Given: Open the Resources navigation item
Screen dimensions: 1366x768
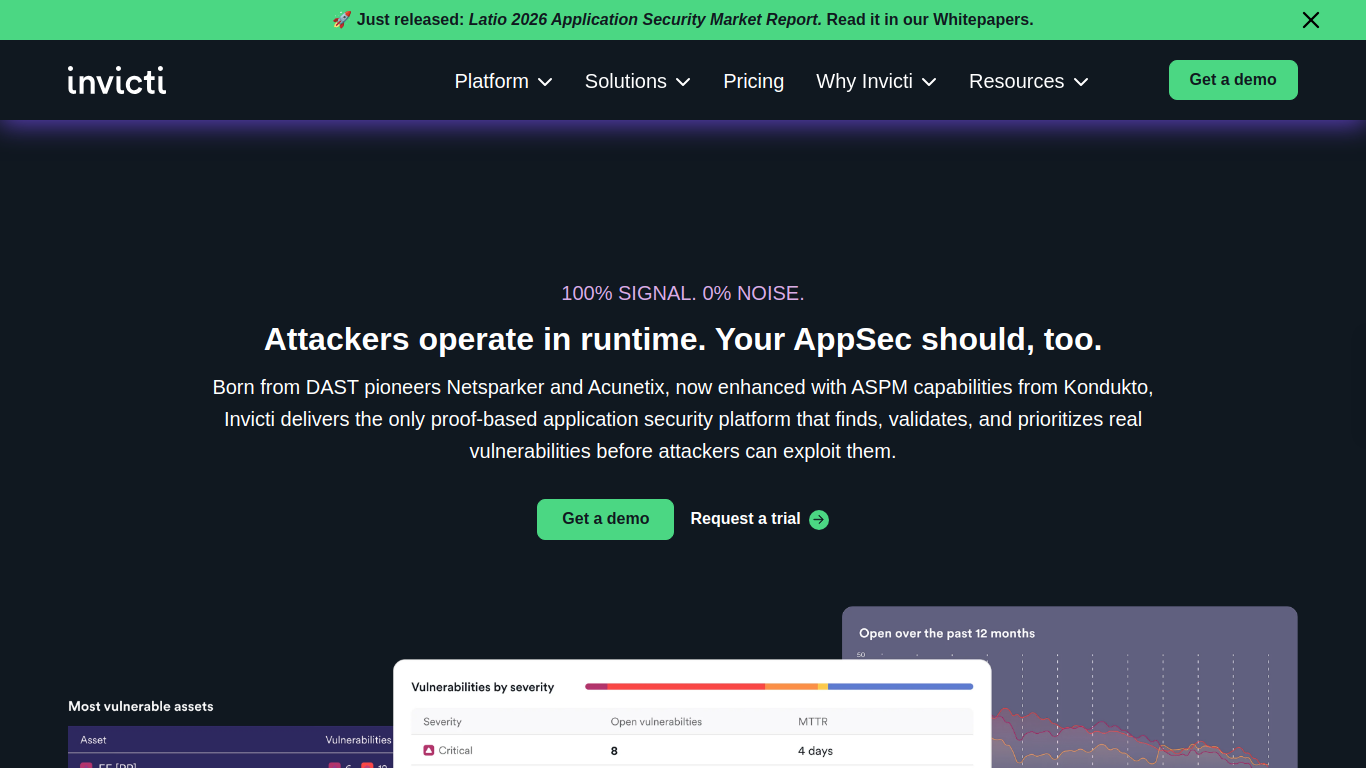Looking at the screenshot, I should (1028, 81).
